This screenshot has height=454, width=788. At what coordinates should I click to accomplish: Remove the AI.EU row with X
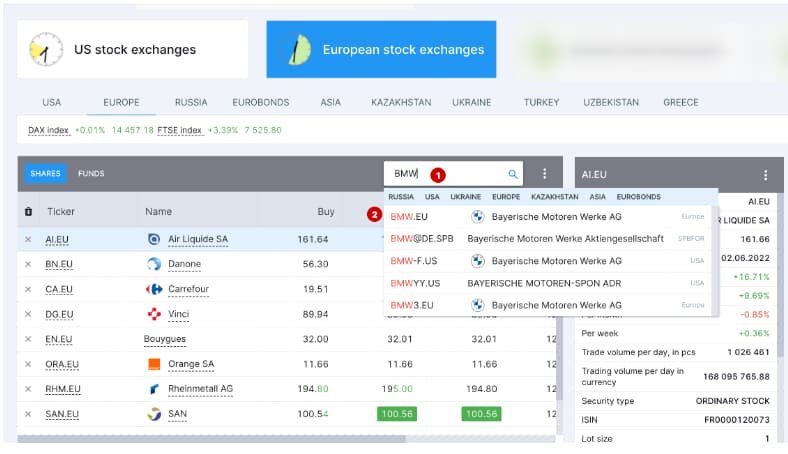[28, 239]
